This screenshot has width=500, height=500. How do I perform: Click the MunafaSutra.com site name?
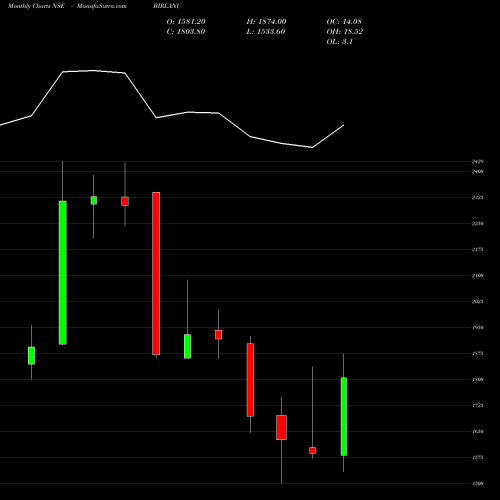[102, 6]
